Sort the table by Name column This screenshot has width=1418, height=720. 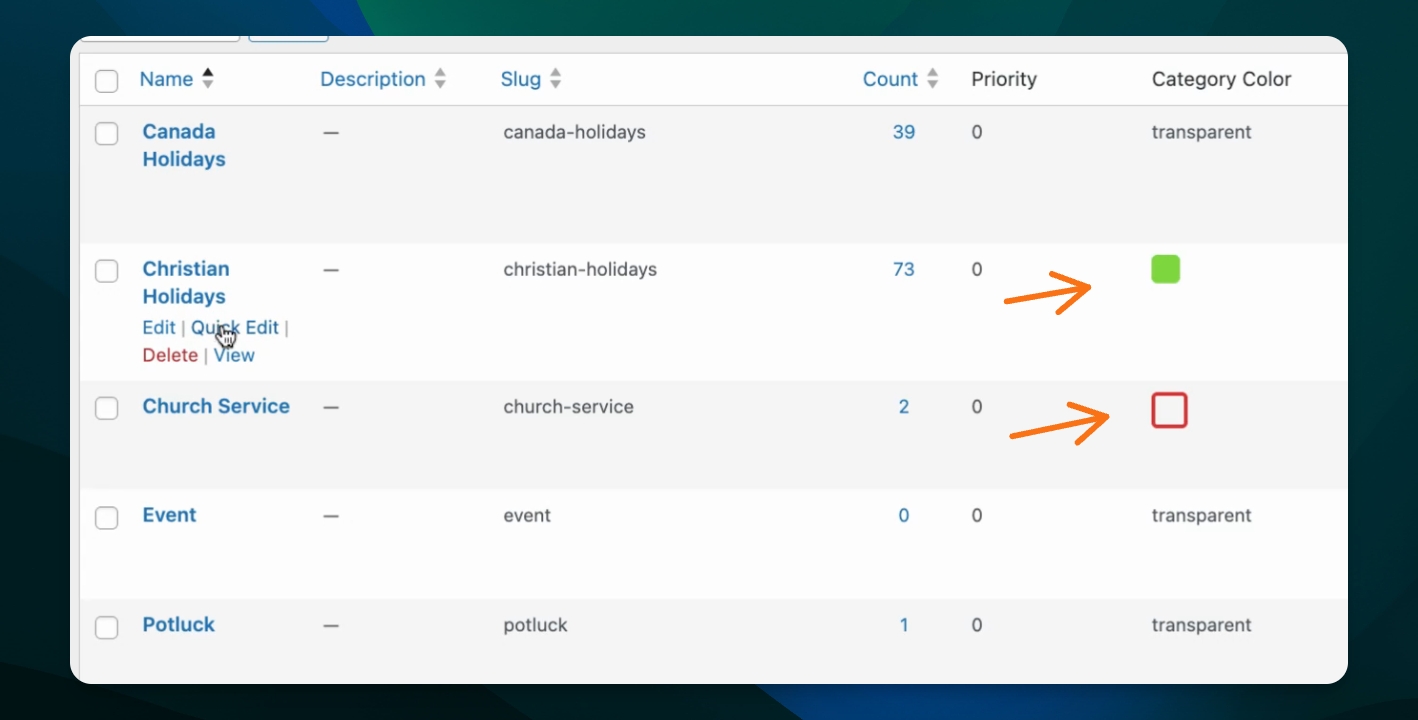point(166,79)
